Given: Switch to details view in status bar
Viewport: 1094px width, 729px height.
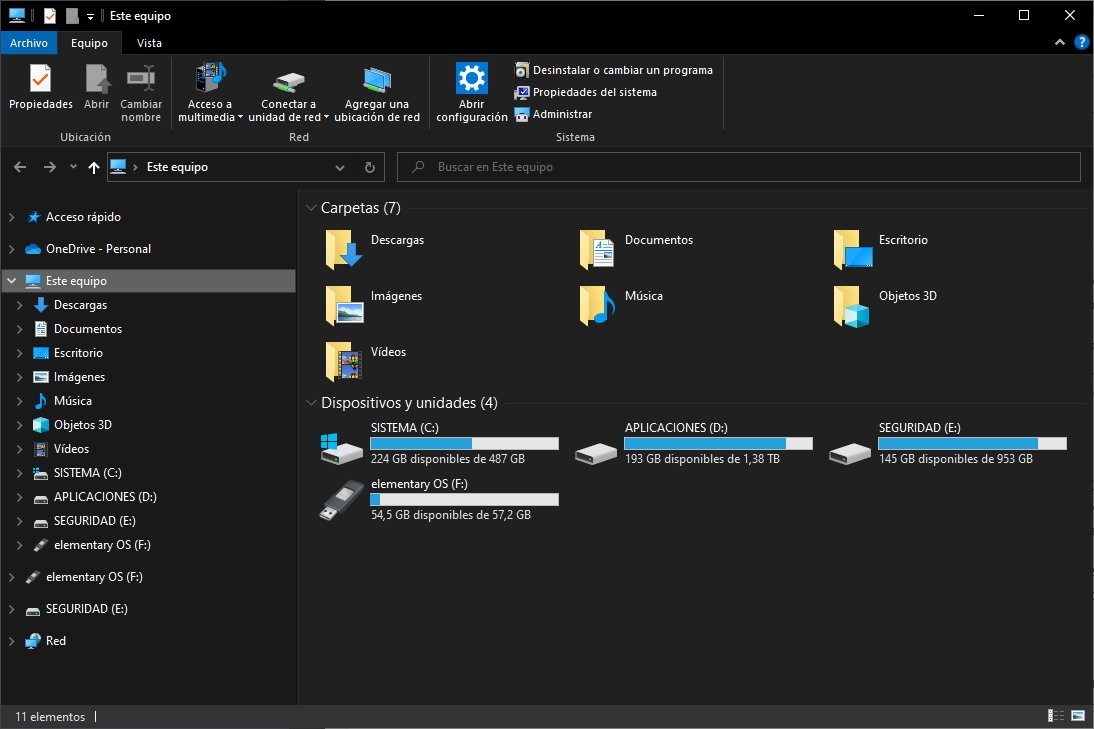Looking at the screenshot, I should [1056, 716].
